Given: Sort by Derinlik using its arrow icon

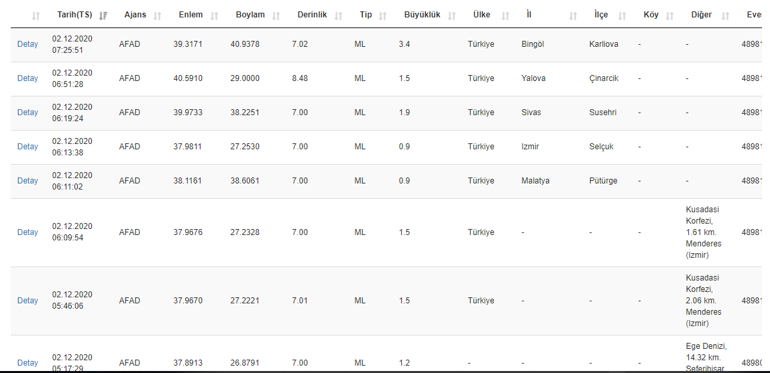Looking at the screenshot, I should (x=338, y=16).
